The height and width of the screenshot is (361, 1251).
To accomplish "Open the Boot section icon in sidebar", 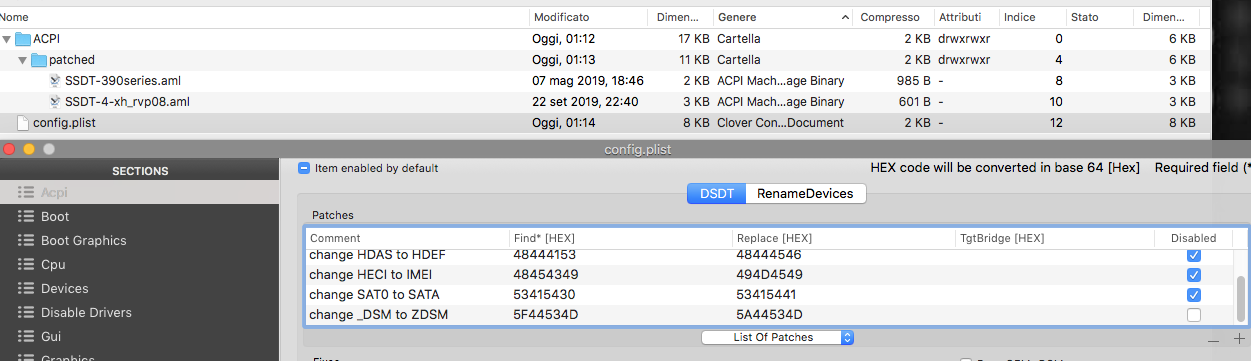I will pos(27,216).
